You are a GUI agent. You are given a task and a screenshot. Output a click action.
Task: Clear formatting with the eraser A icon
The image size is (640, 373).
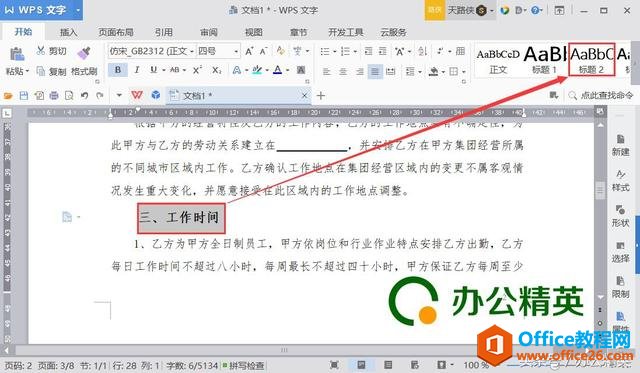coord(280,51)
